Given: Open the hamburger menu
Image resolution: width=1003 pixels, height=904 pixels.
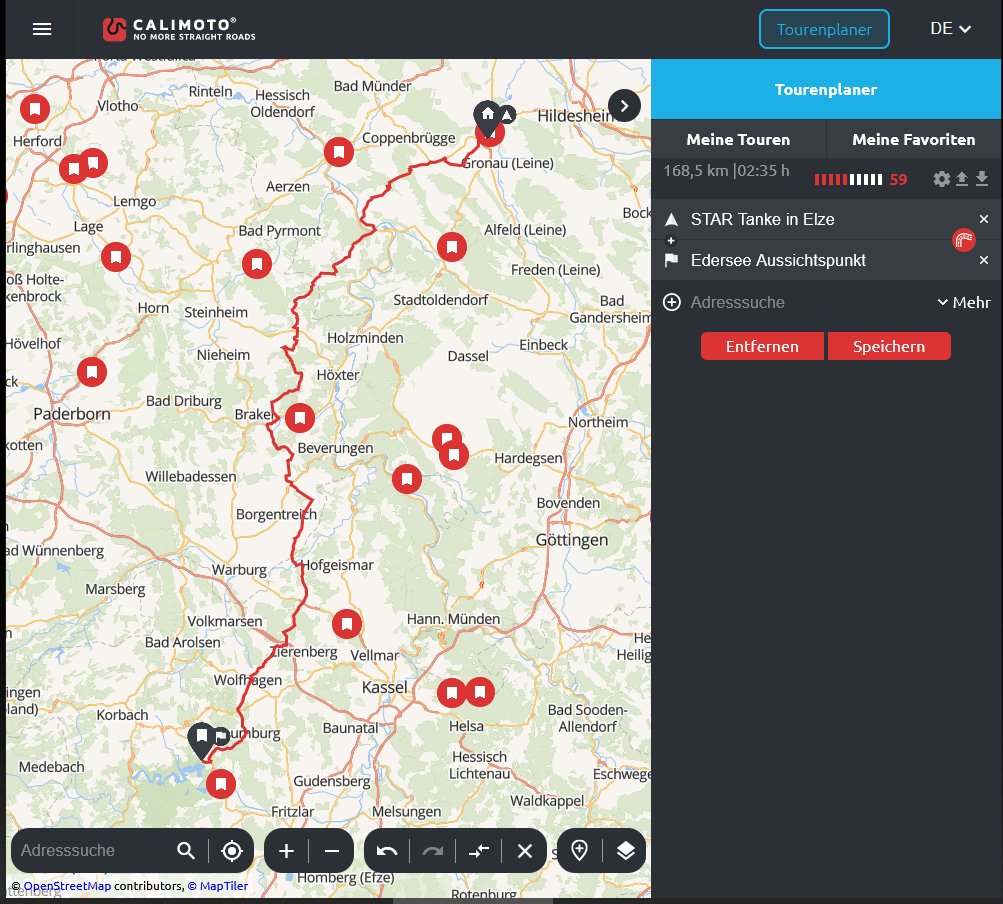Looking at the screenshot, I should click(41, 29).
